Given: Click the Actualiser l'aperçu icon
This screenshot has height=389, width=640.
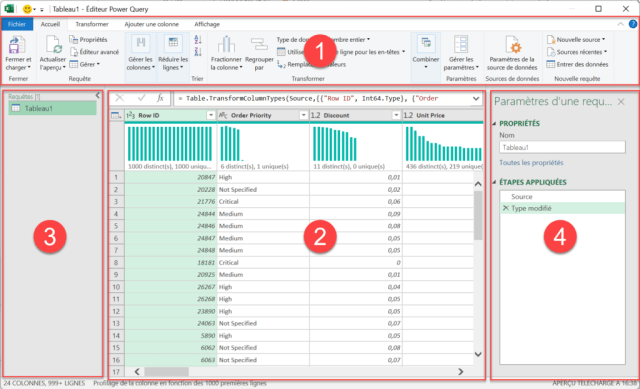Looking at the screenshot, I should [x=53, y=45].
